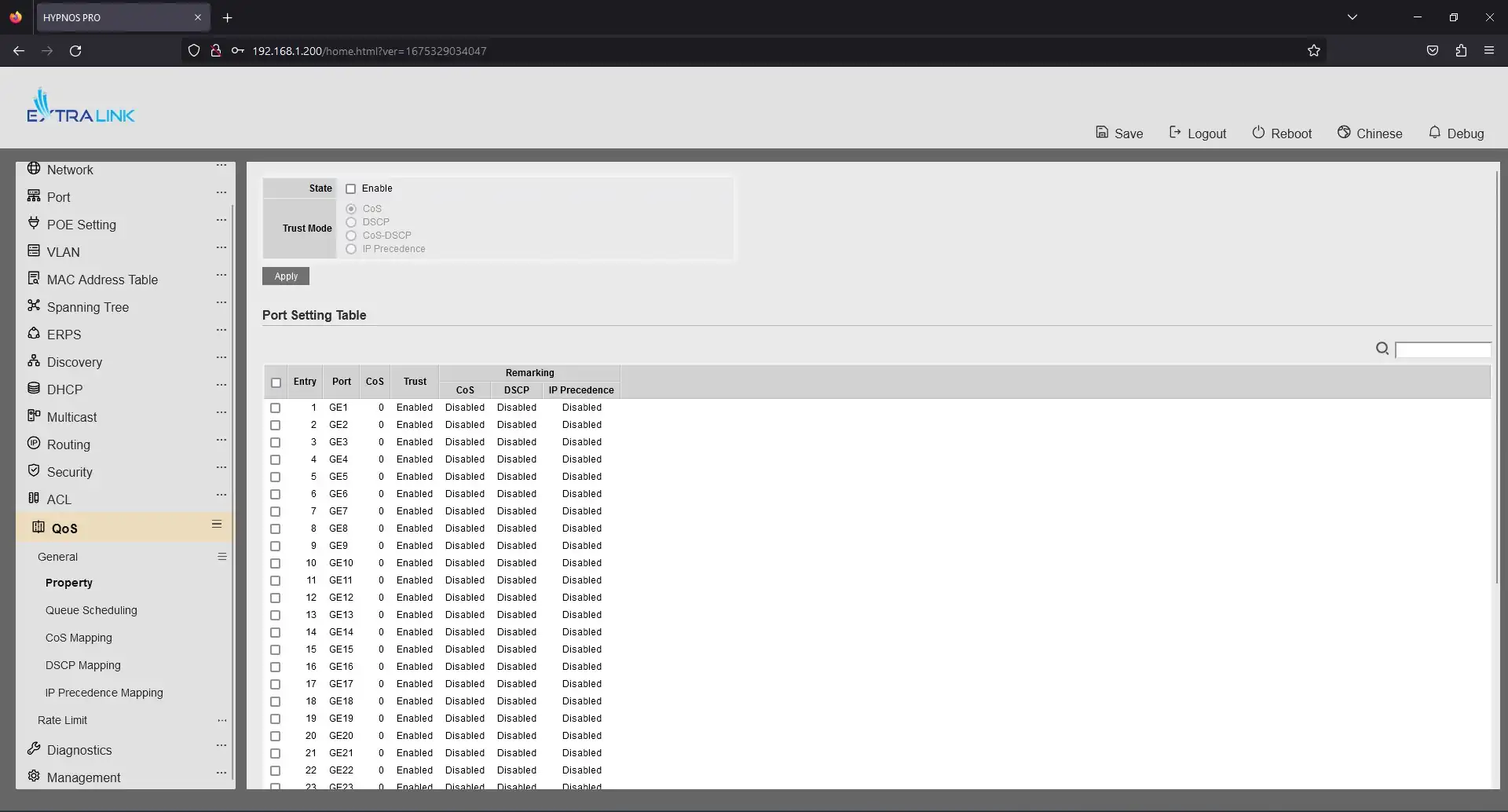The image size is (1508, 812).
Task: Bookmark this page with star icon
Action: (1314, 51)
